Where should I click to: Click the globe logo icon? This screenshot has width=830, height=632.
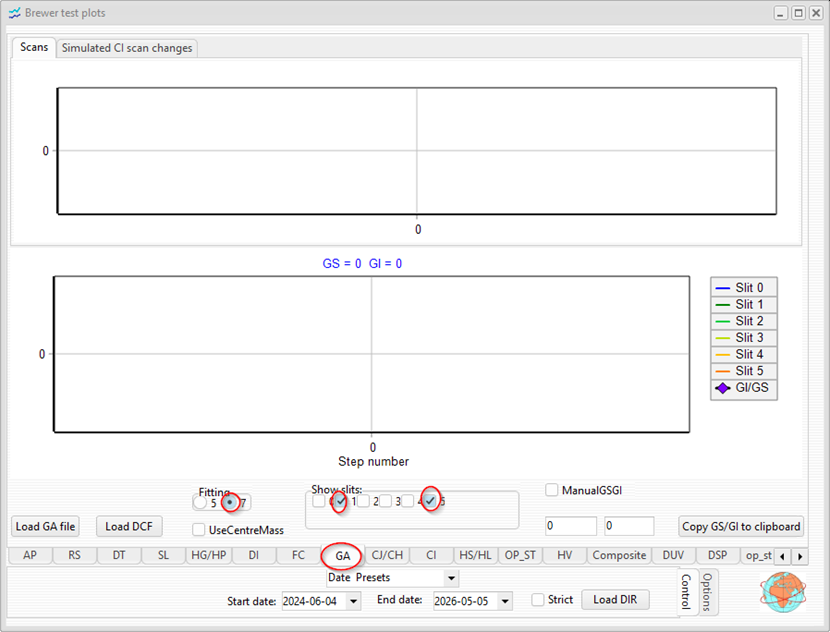click(783, 592)
